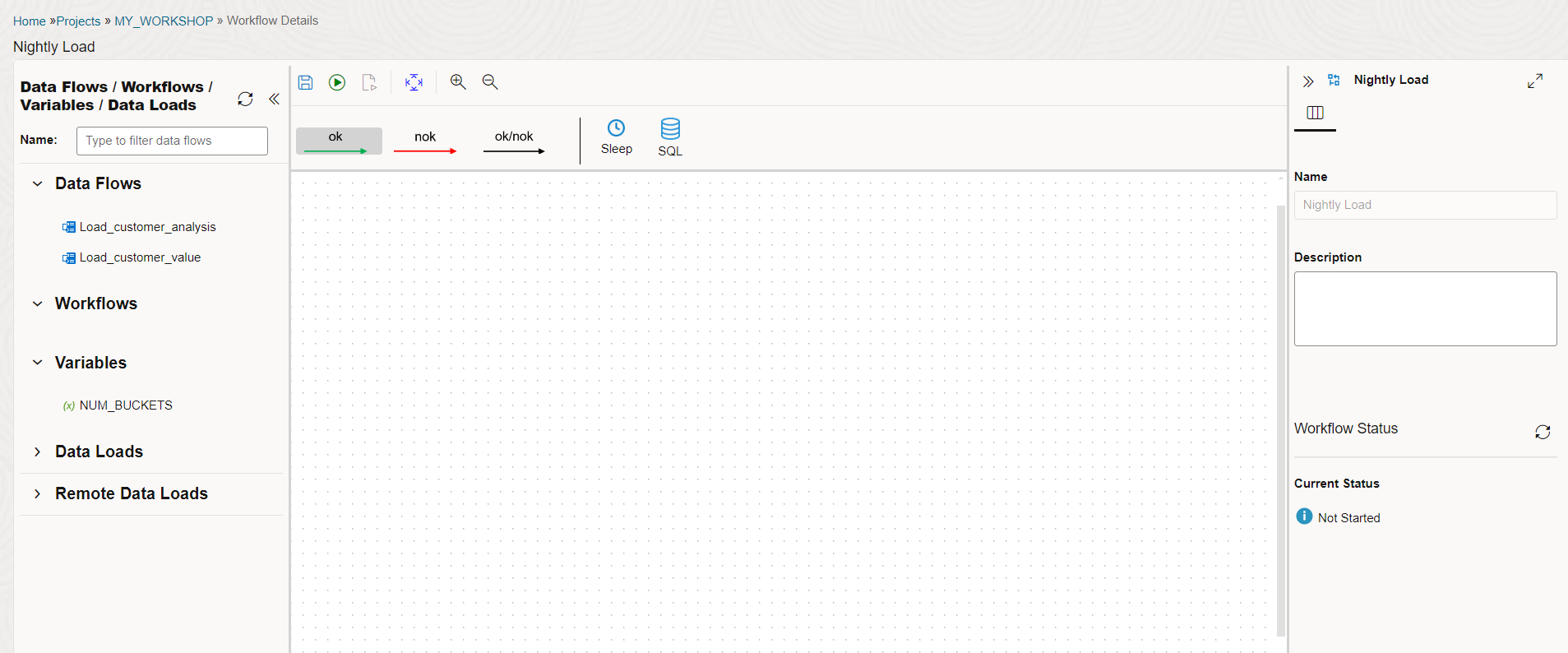This screenshot has width=1568, height=653.
Task: Click the Not Started info icon
Action: point(1304,516)
